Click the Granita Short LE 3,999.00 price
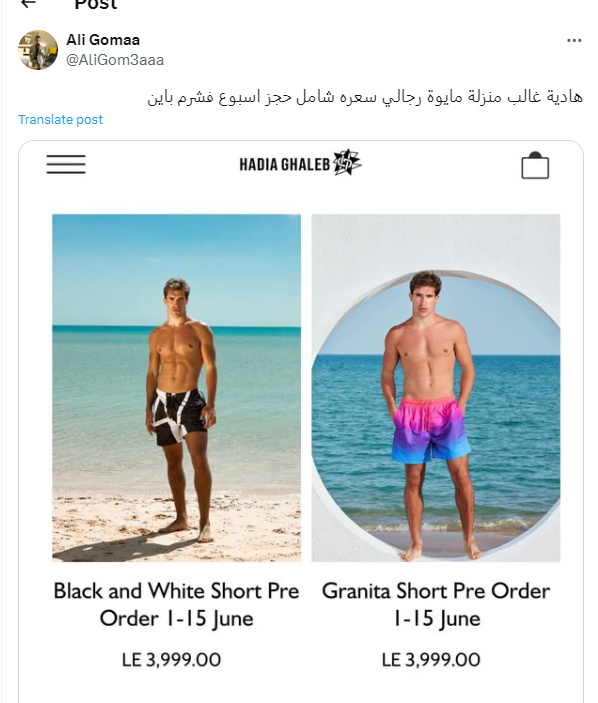This screenshot has width=598, height=703. pyautogui.click(x=431, y=660)
